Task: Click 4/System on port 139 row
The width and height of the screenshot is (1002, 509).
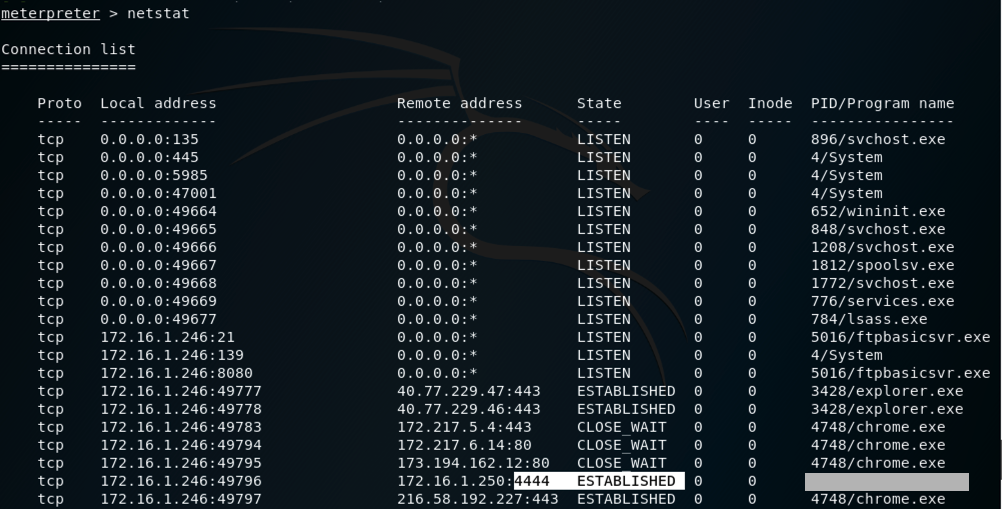Action: click(847, 355)
